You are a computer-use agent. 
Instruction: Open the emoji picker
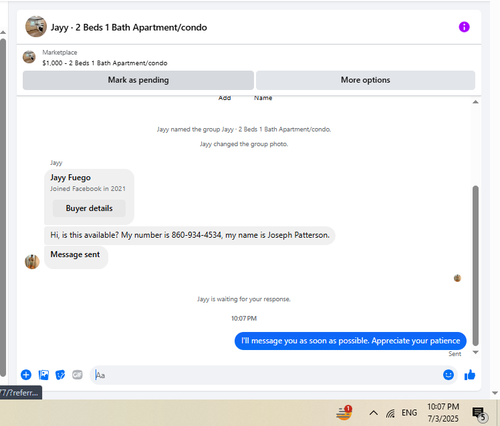point(448,375)
